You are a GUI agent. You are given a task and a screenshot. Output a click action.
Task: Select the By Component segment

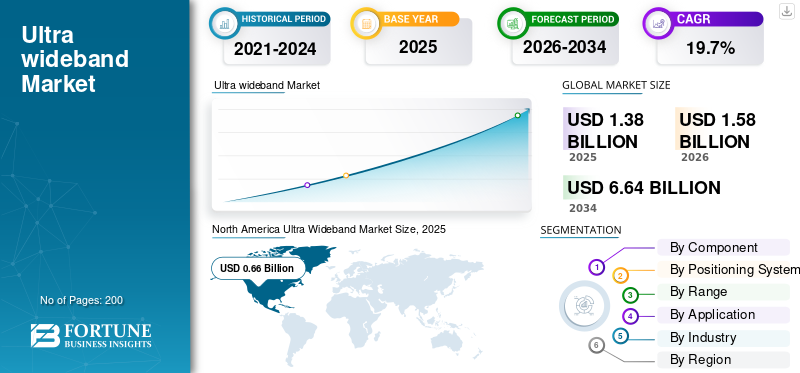click(723, 247)
